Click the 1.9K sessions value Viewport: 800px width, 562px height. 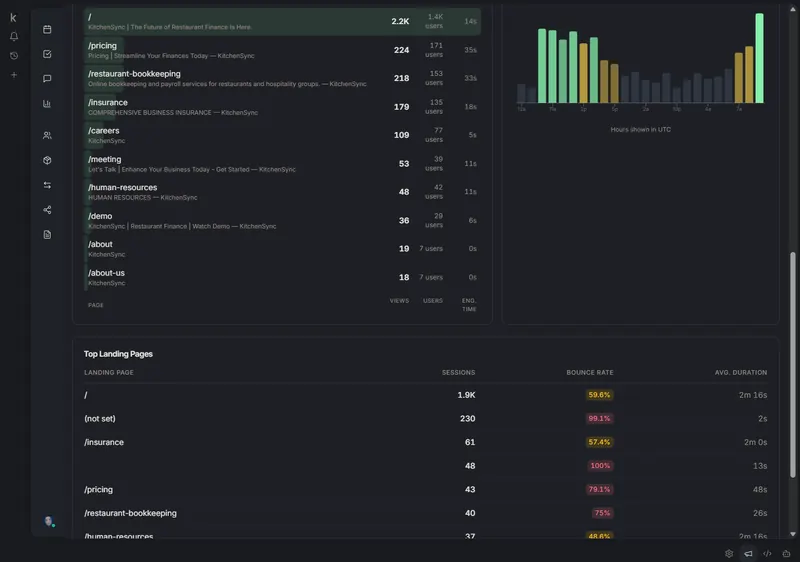[x=466, y=395]
